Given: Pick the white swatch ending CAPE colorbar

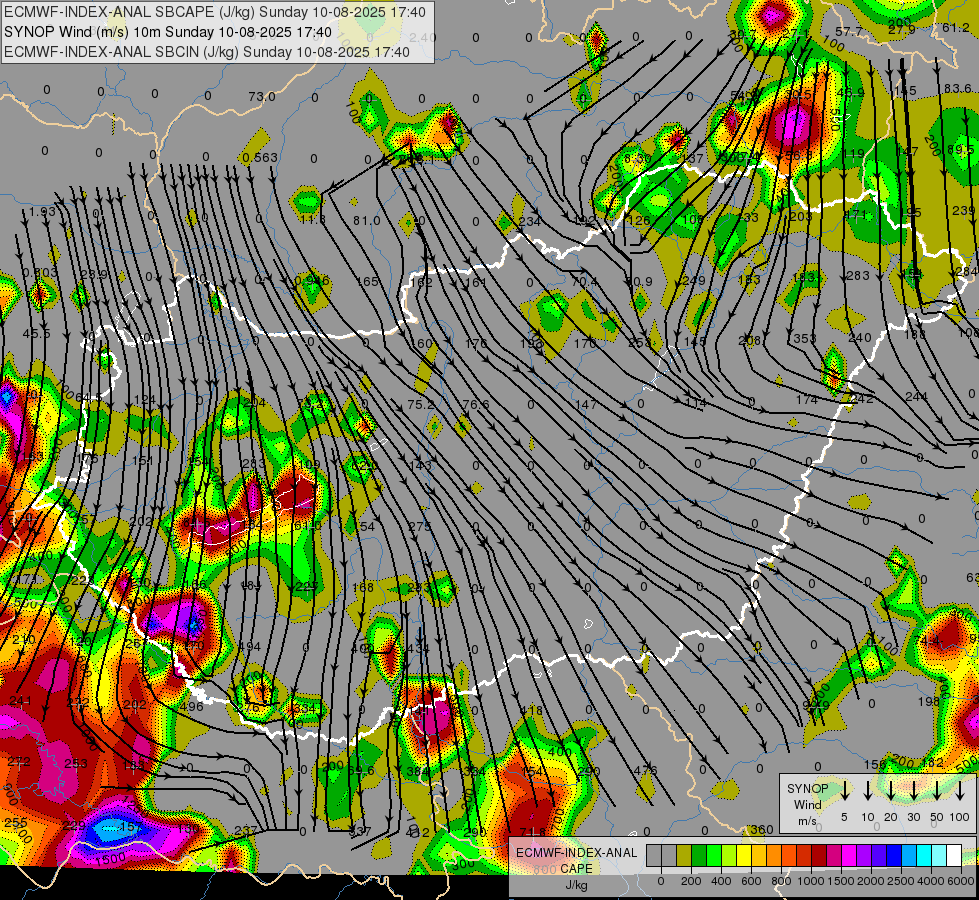Looking at the screenshot, I should [953, 855].
